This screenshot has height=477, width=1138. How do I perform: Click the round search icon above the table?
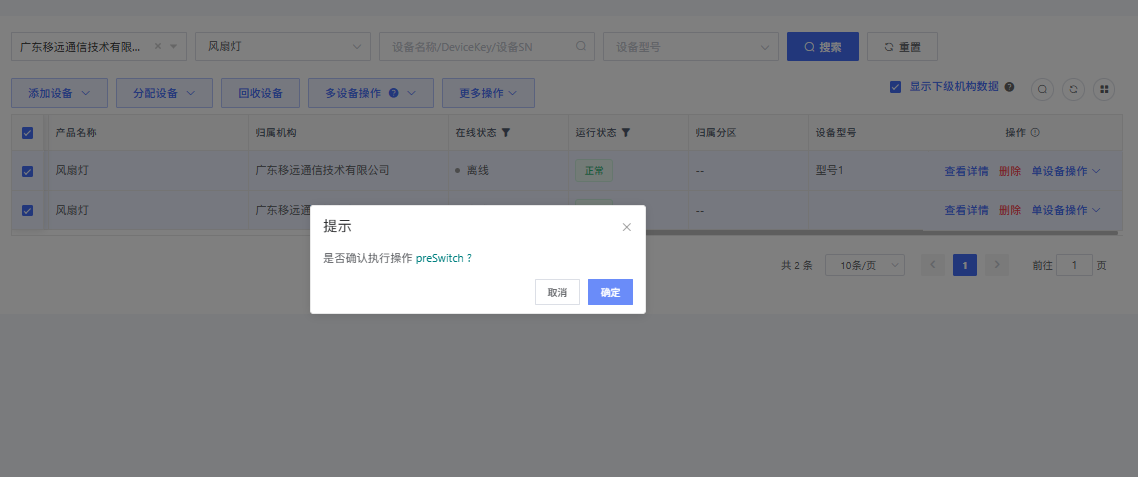[1042, 89]
